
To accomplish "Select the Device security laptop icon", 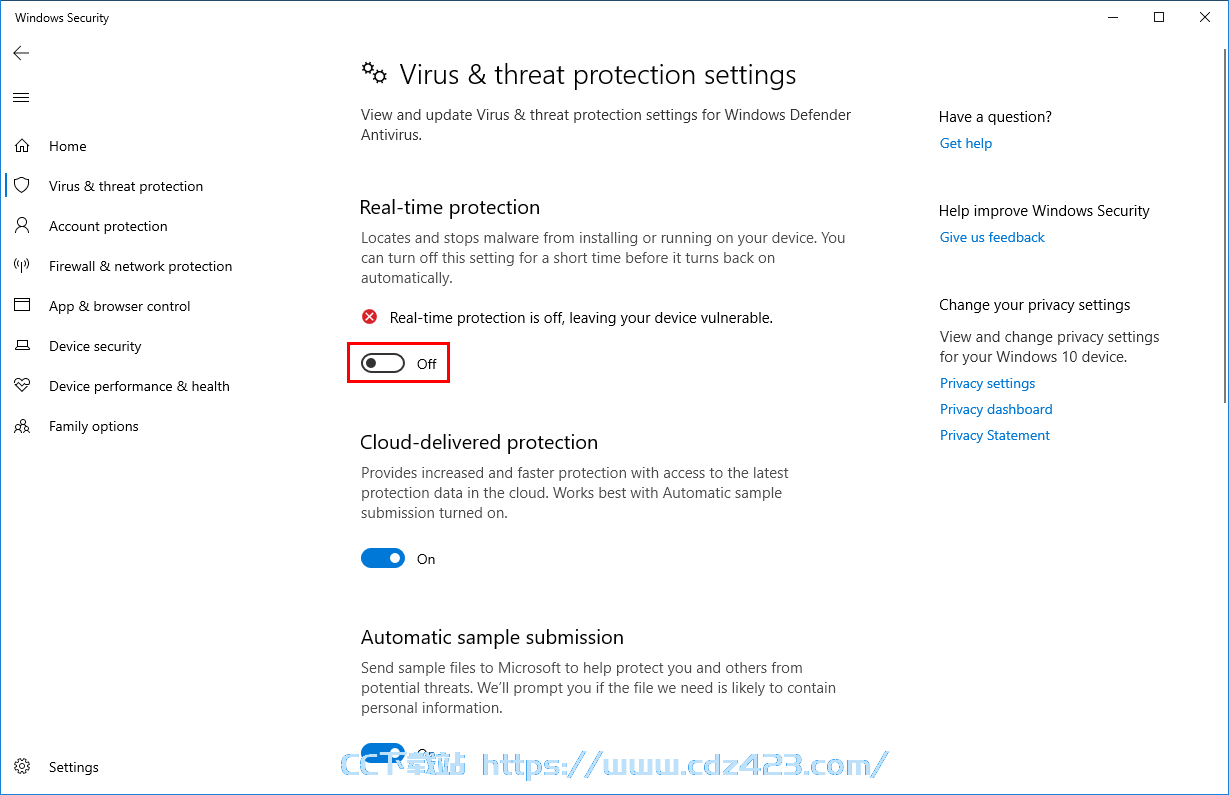I will (22, 346).
